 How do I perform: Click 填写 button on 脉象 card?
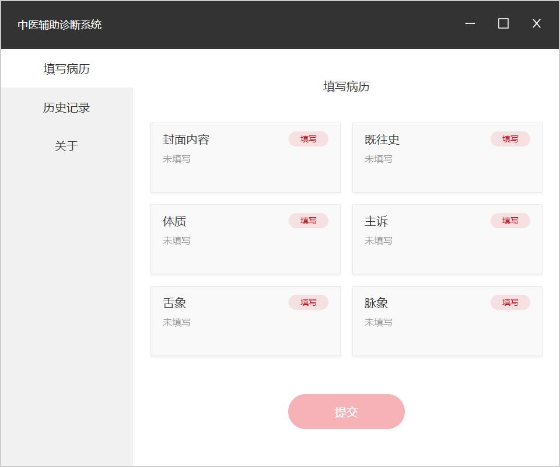click(510, 302)
